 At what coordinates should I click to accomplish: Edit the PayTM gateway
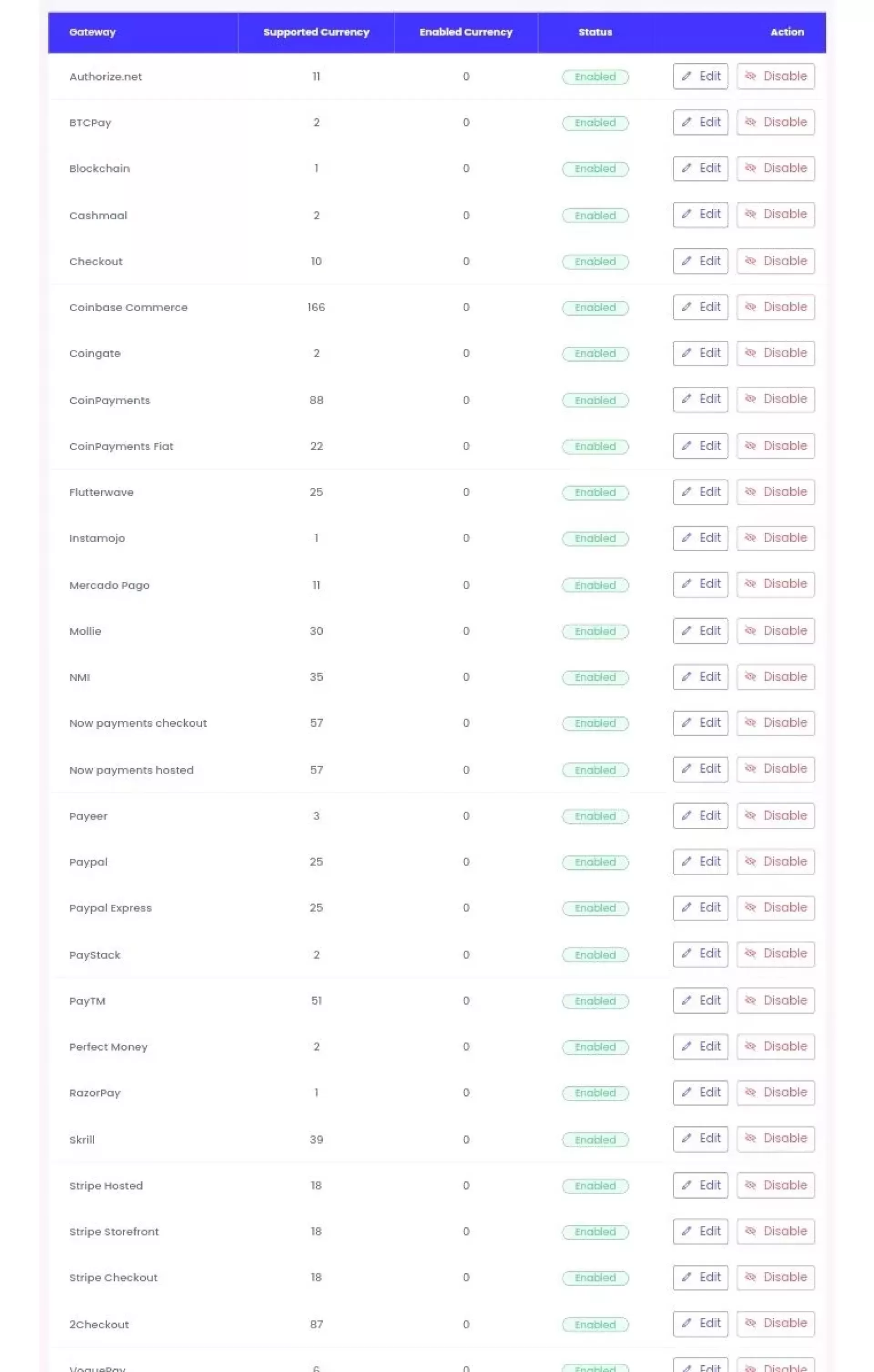[700, 1001]
